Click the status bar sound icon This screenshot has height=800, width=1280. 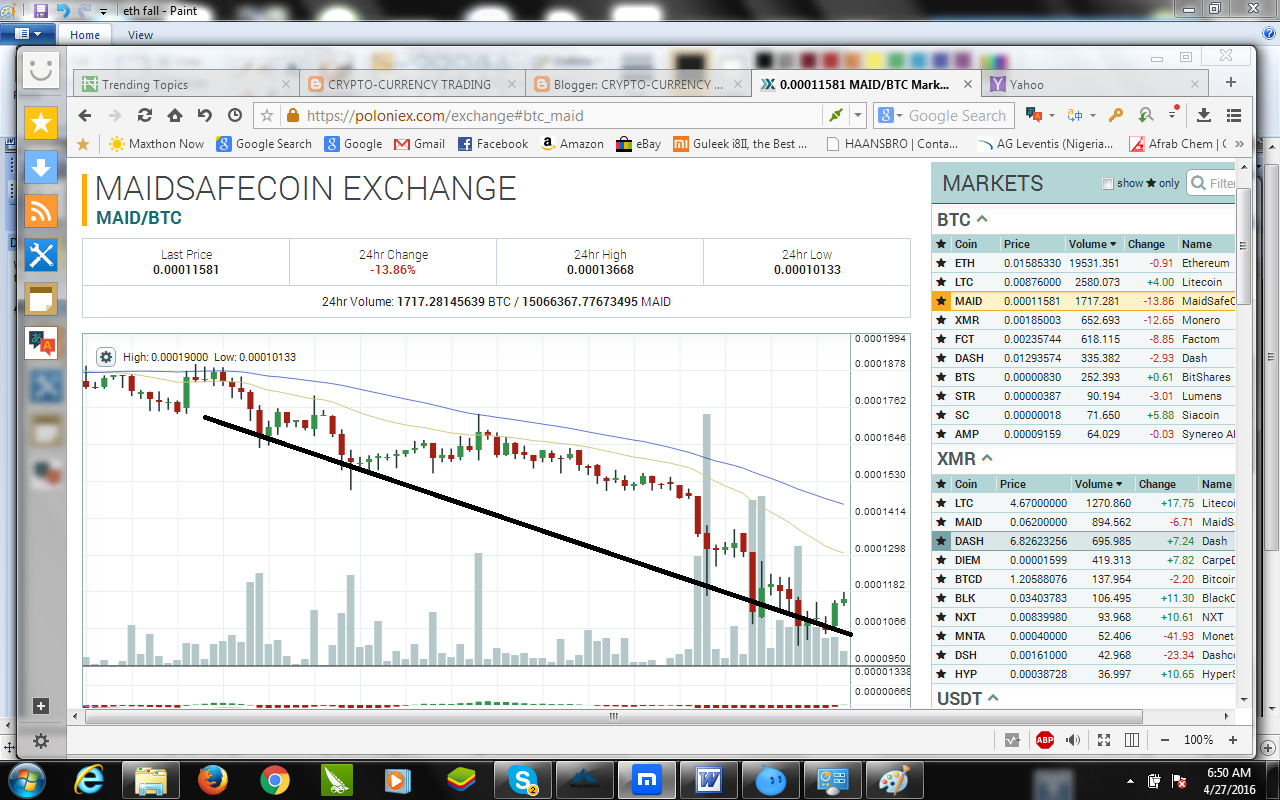1074,740
